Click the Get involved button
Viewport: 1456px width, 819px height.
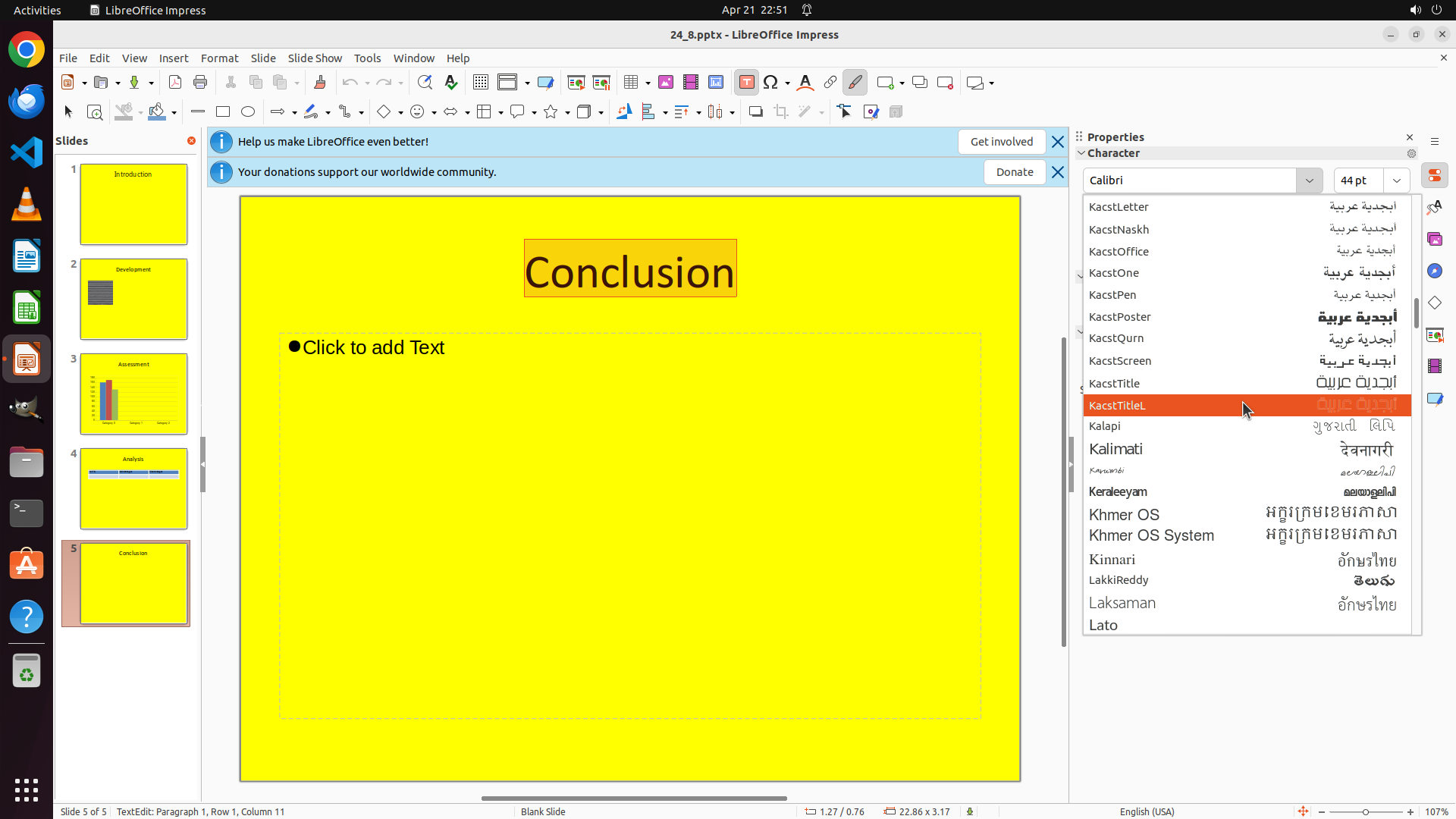tap(1001, 142)
